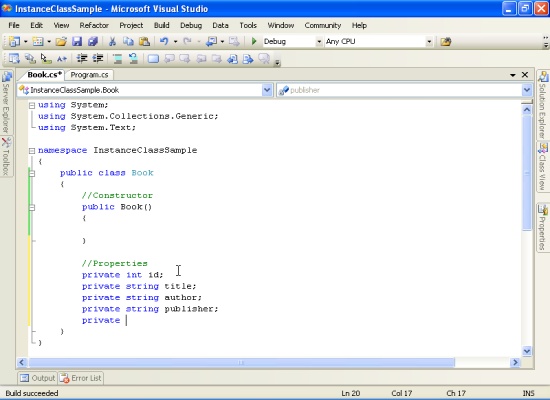Click the horizontal scrollbar thumb
The height and width of the screenshot is (400, 550).
click(x=242, y=362)
